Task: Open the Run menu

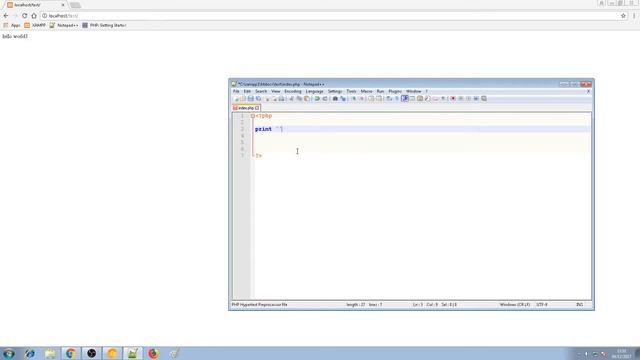Action: (x=380, y=91)
